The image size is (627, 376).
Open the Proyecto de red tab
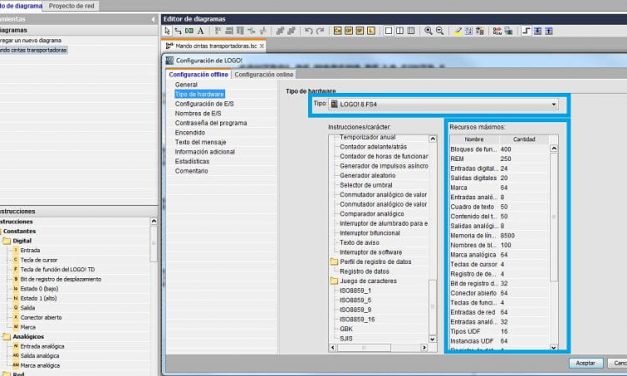[72, 6]
